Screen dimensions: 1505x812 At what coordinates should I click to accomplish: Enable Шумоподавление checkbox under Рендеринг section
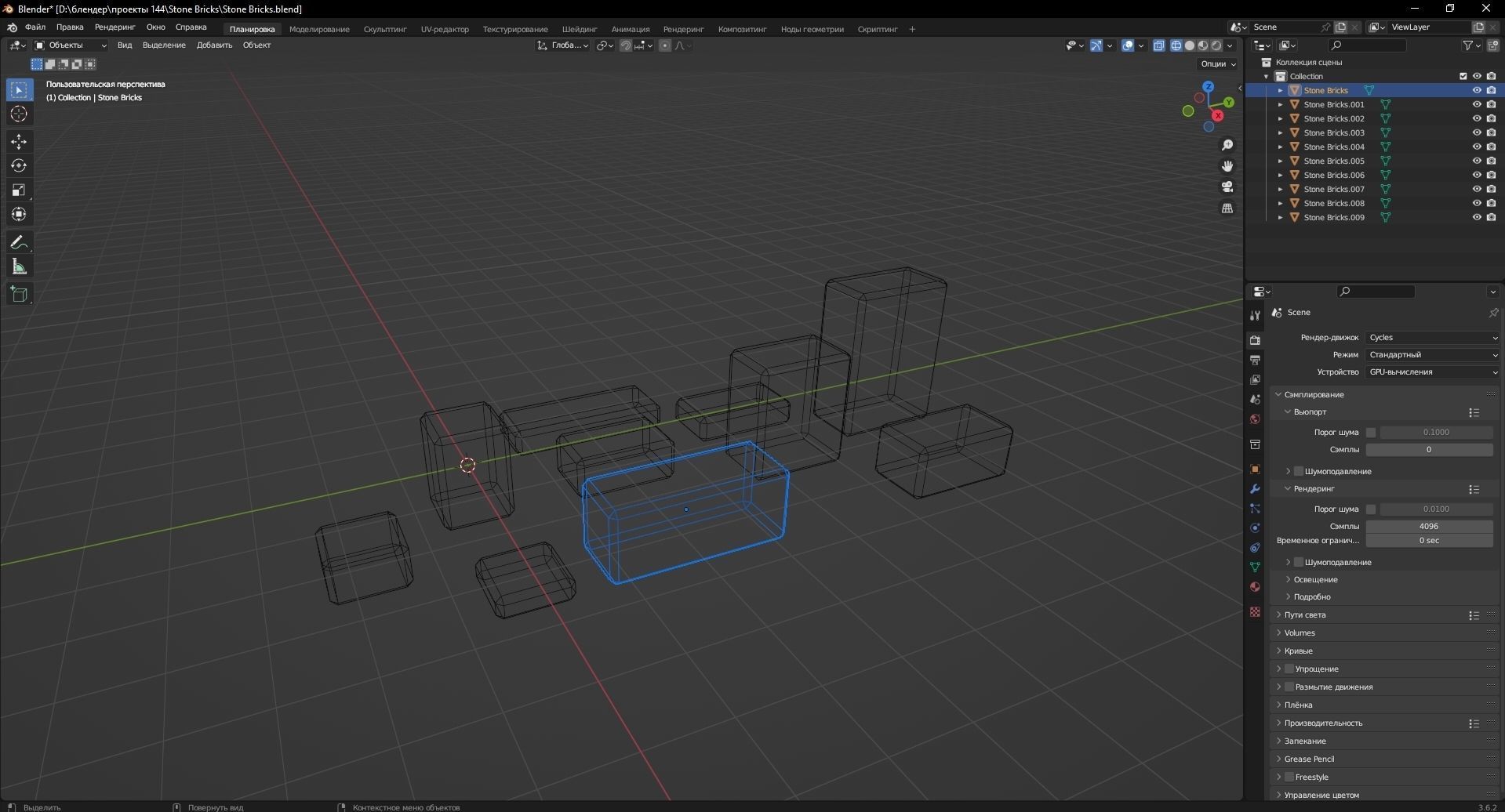click(x=1299, y=562)
